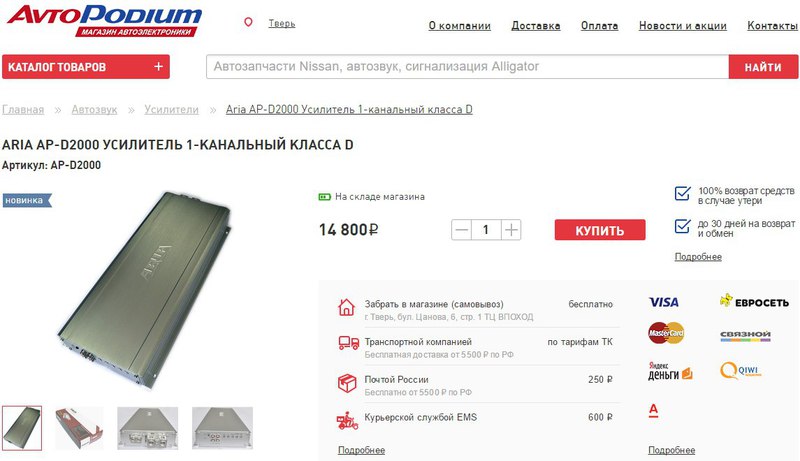Viewport: 800px width, 461px height.
Task: Click into the product search field
Action: point(467,67)
